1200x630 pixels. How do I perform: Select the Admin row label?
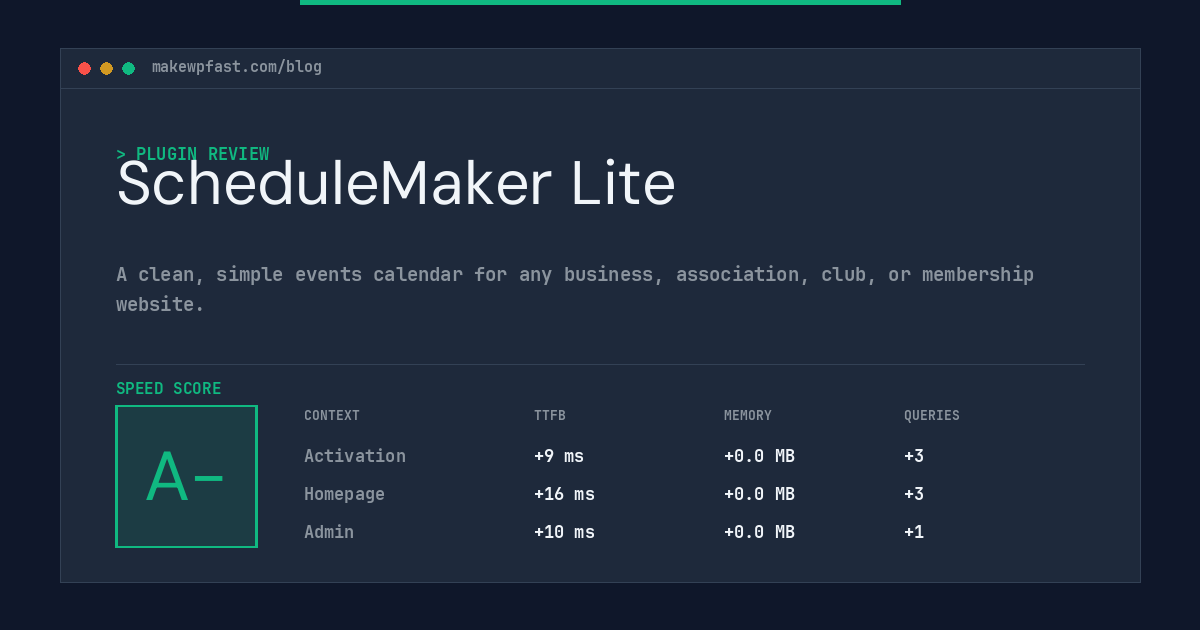pos(329,532)
